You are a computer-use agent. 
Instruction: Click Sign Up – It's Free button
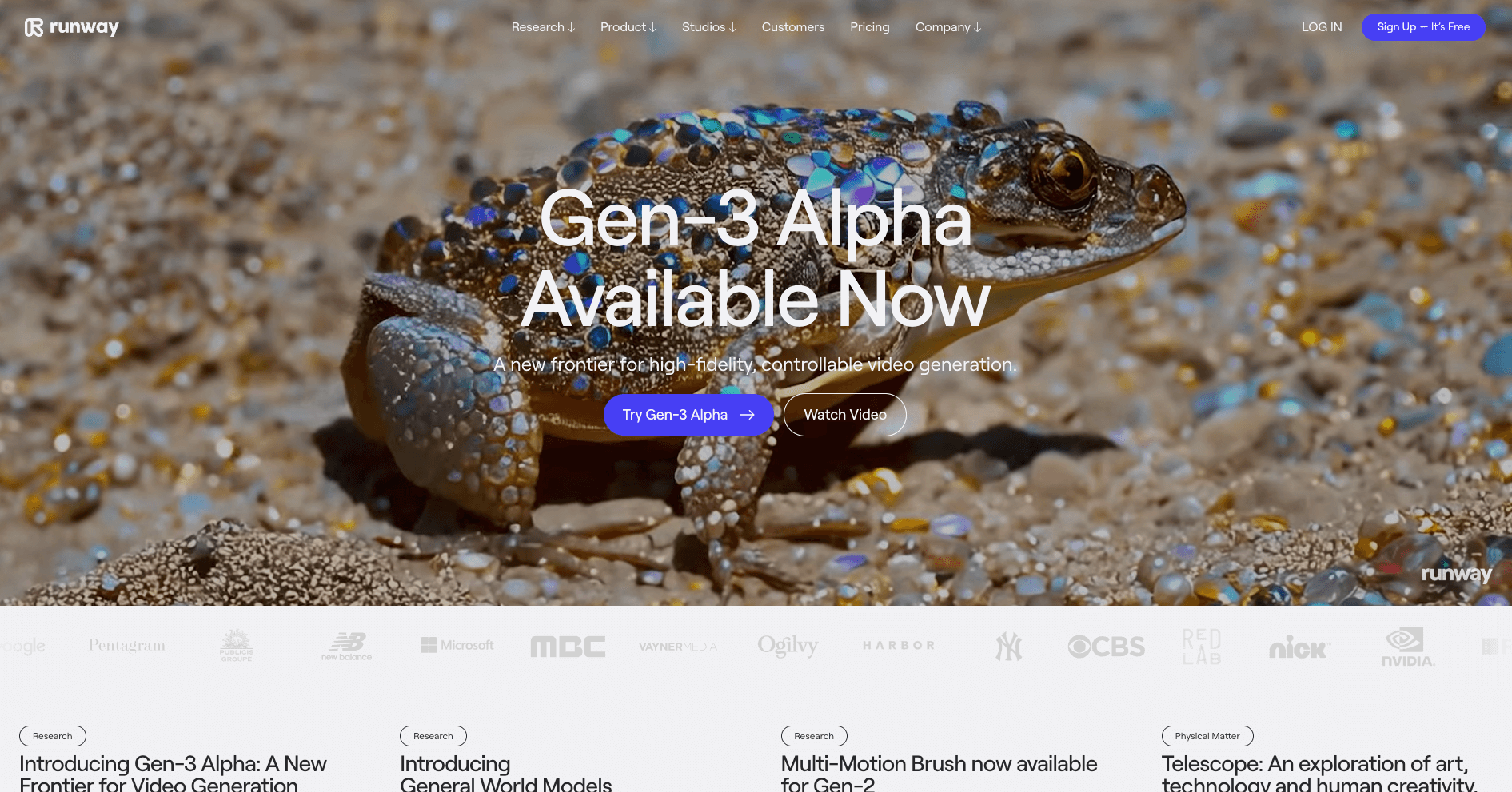1423,27
